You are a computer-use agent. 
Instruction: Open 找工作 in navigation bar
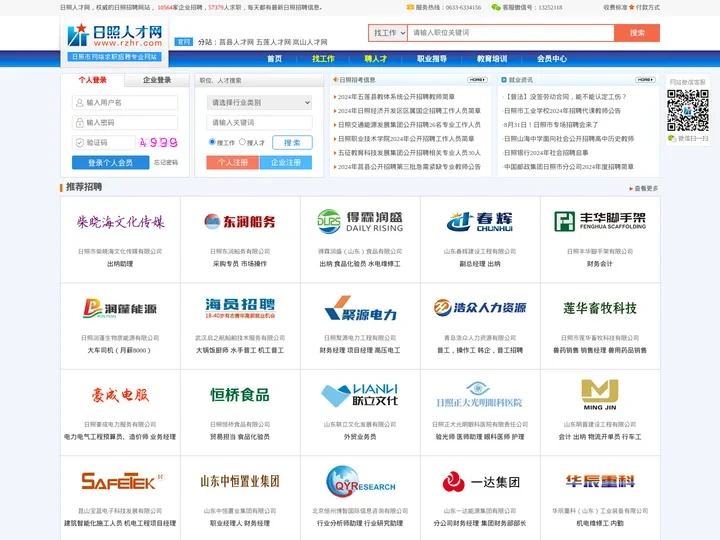pos(323,59)
